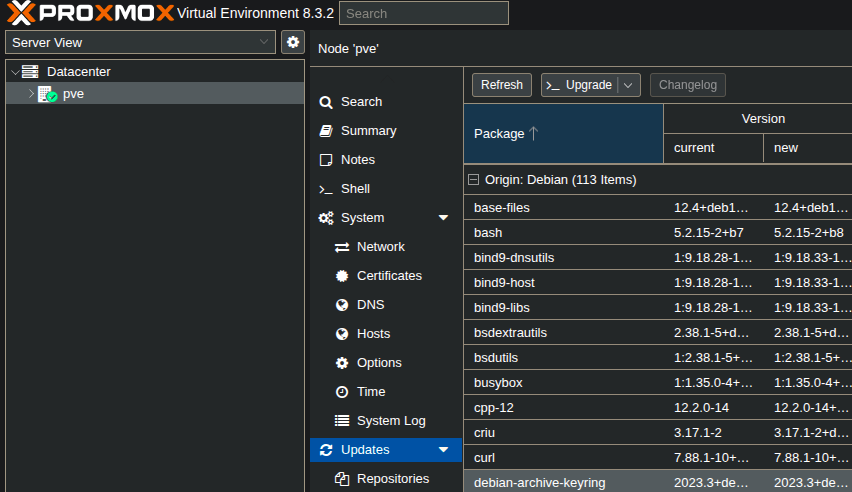The height and width of the screenshot is (492, 852).
Task: Click the new version column header
Action: pyautogui.click(x=808, y=148)
